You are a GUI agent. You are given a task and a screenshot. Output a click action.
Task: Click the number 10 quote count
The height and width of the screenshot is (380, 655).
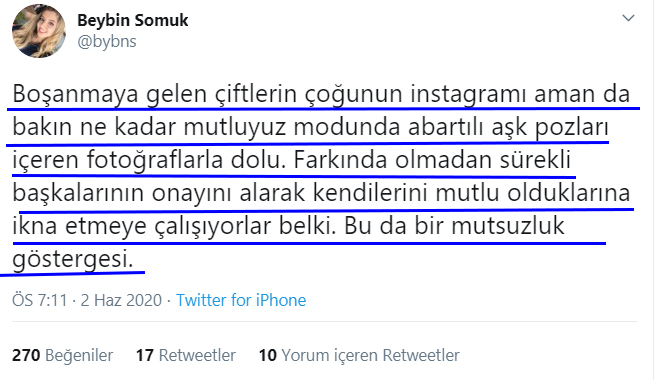(267, 355)
